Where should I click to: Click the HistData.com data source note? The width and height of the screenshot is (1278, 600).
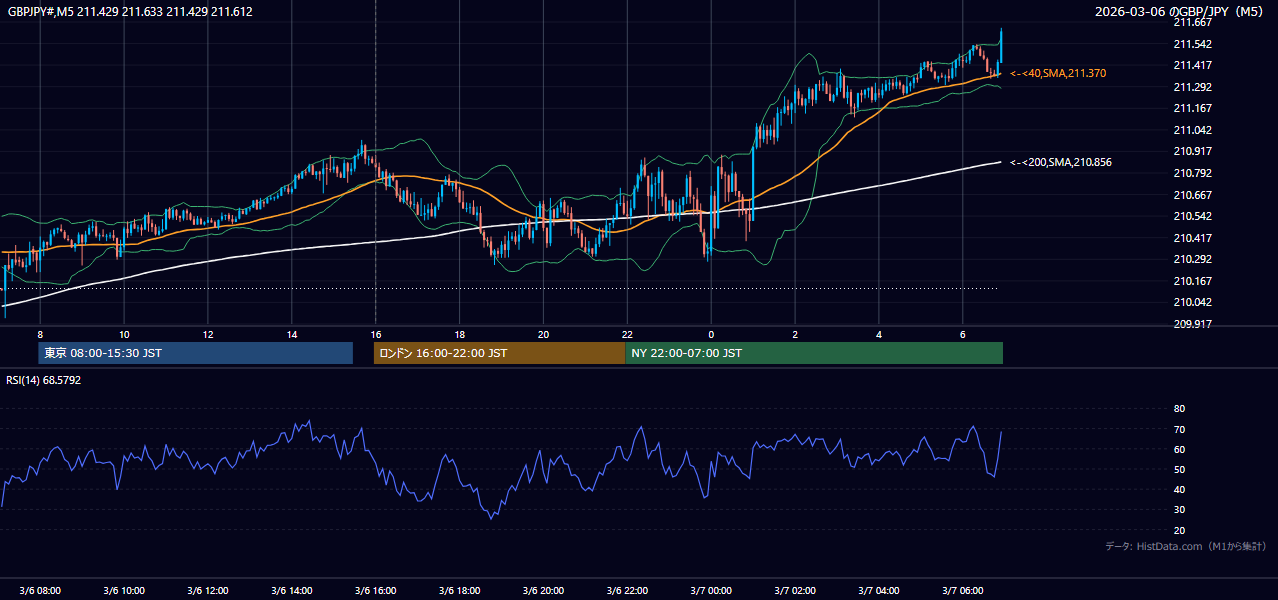(1186, 546)
